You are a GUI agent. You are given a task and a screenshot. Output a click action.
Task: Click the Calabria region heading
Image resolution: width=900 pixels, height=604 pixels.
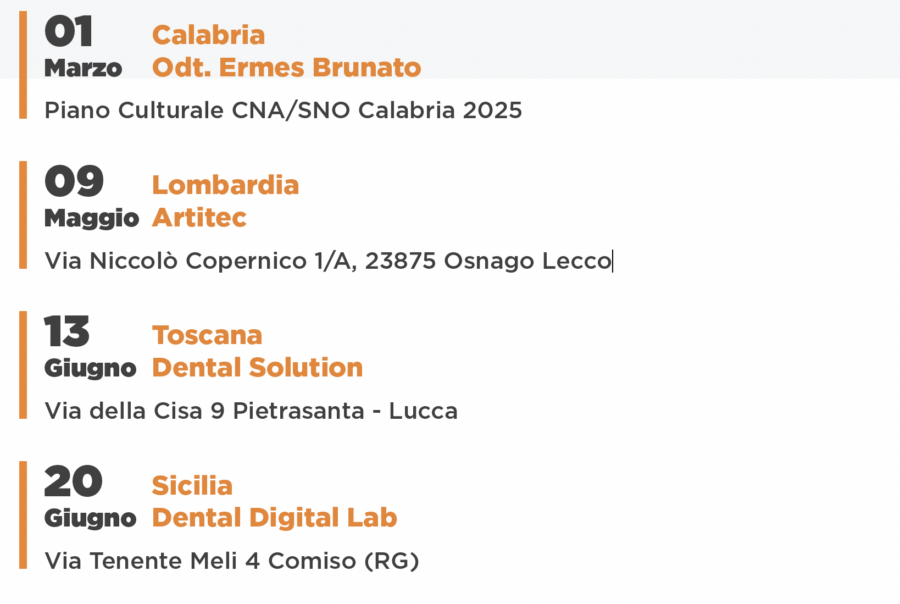click(208, 35)
